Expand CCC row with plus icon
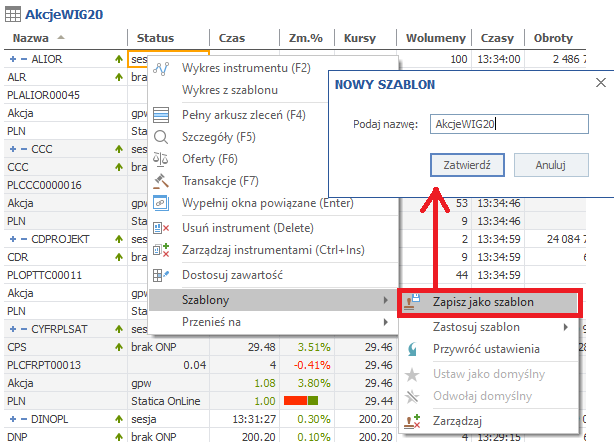615x446 pixels. pyautogui.click(x=13, y=149)
